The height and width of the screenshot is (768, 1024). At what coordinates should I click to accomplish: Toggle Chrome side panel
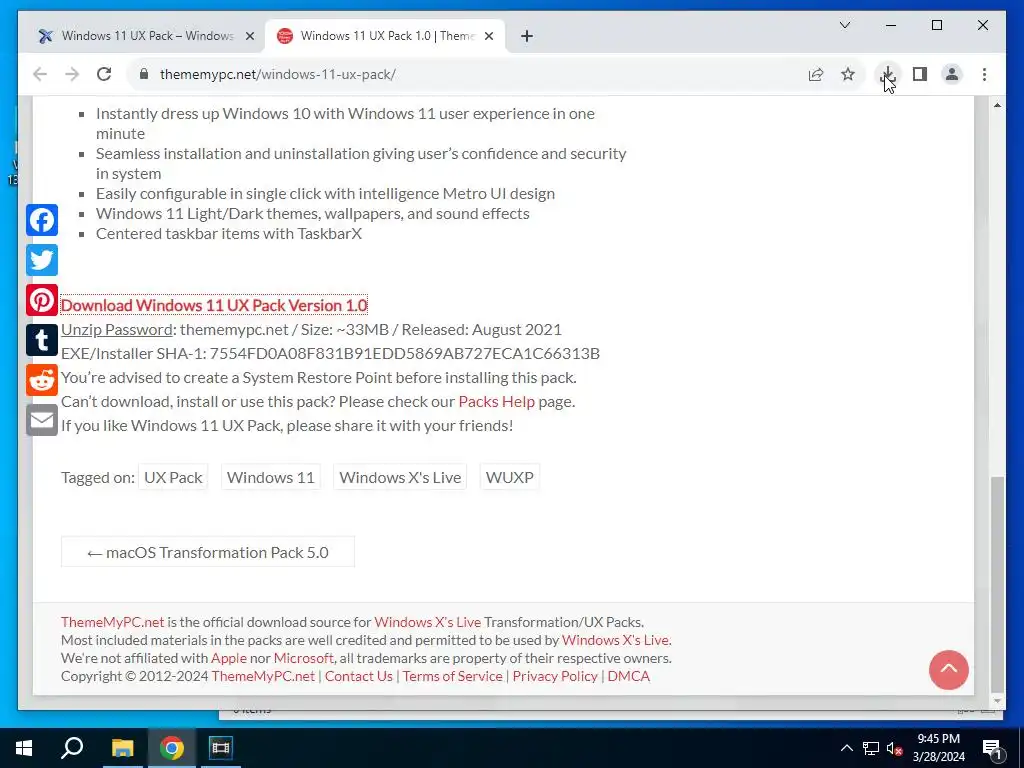coord(920,74)
